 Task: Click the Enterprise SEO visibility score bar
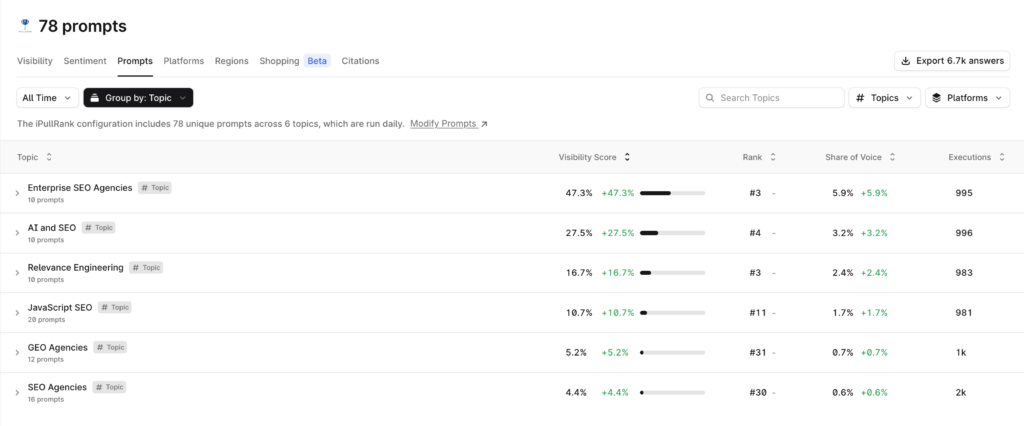672,193
